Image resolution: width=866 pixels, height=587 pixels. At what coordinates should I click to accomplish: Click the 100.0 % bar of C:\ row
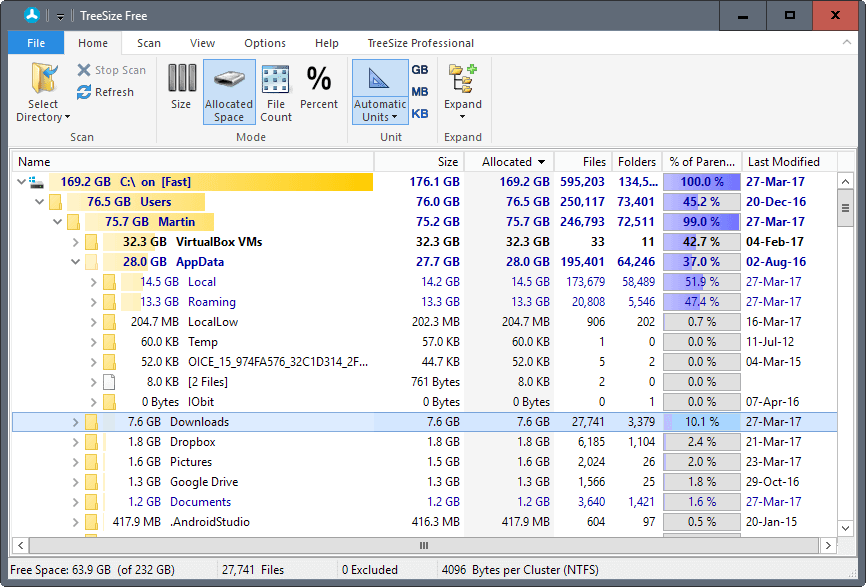click(702, 182)
